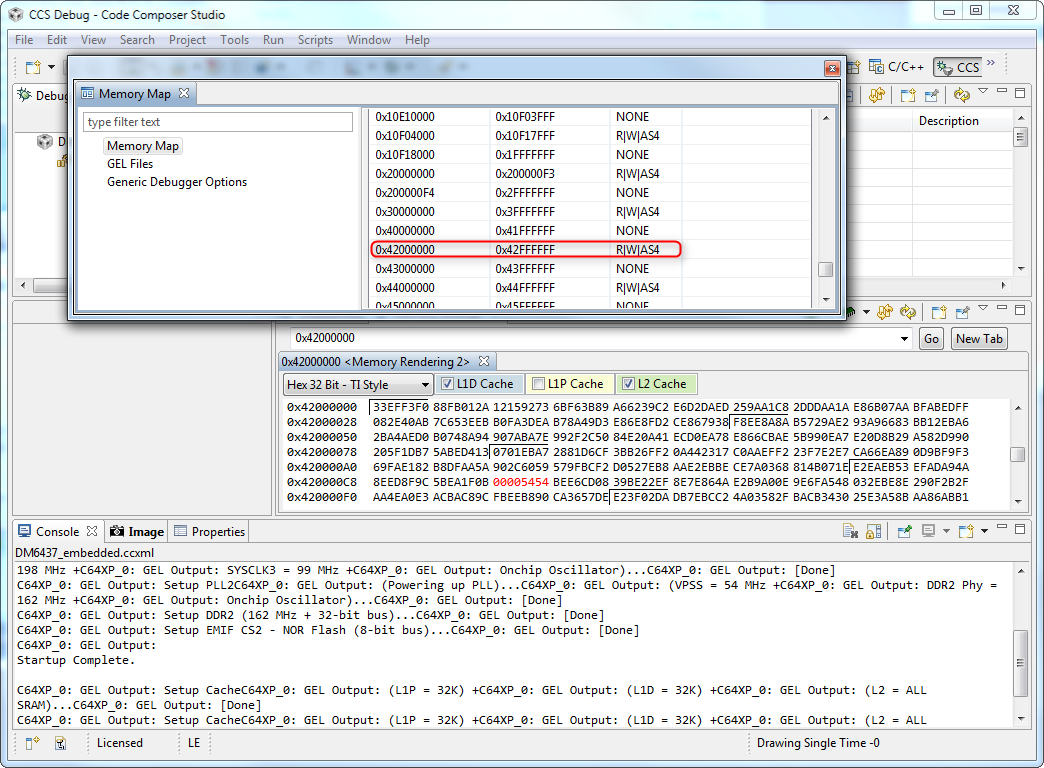Screen dimensions: 1044x768
Task: Select Generic Debugger Options entry
Action: point(176,182)
